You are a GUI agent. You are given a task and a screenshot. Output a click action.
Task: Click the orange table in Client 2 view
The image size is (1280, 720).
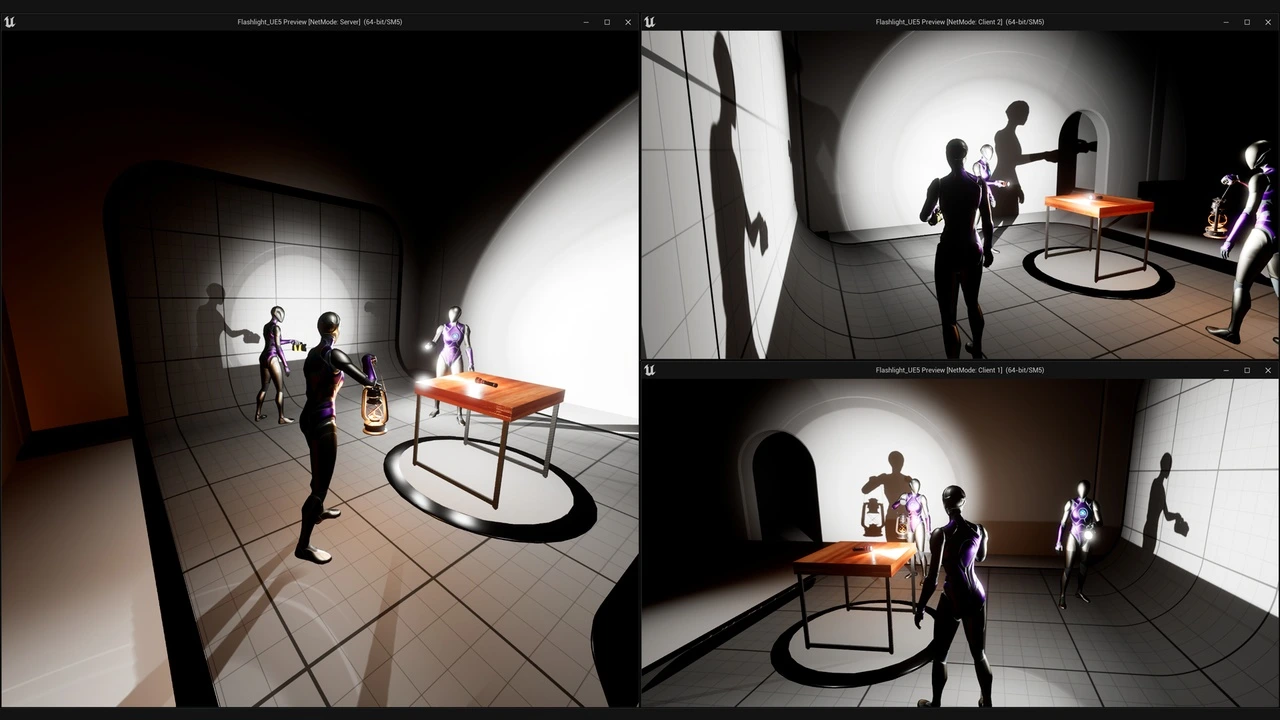coord(1098,208)
